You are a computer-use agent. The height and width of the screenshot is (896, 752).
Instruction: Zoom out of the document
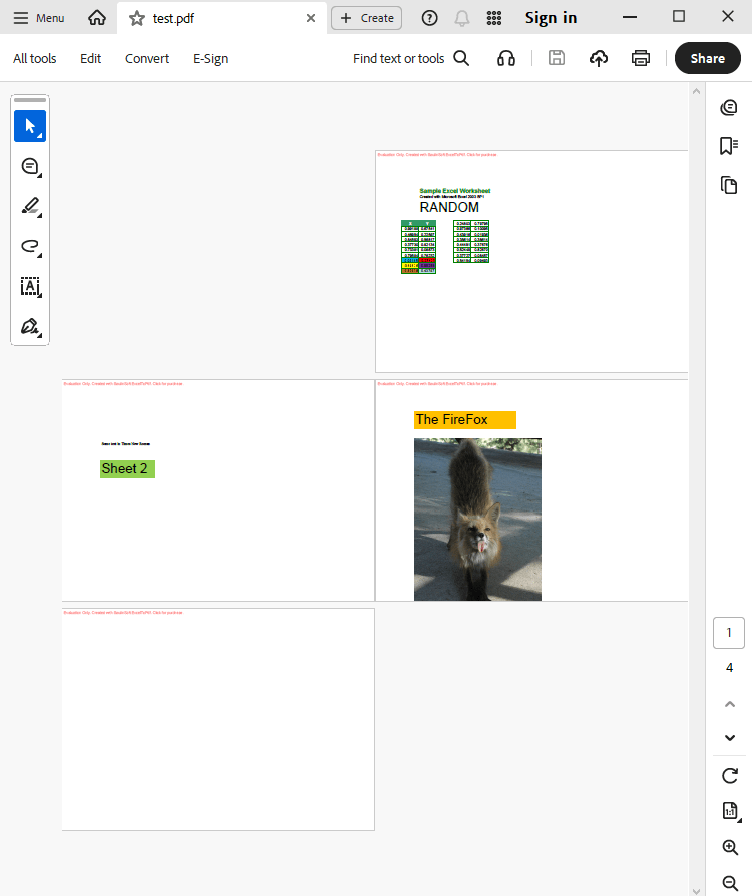pyautogui.click(x=730, y=882)
